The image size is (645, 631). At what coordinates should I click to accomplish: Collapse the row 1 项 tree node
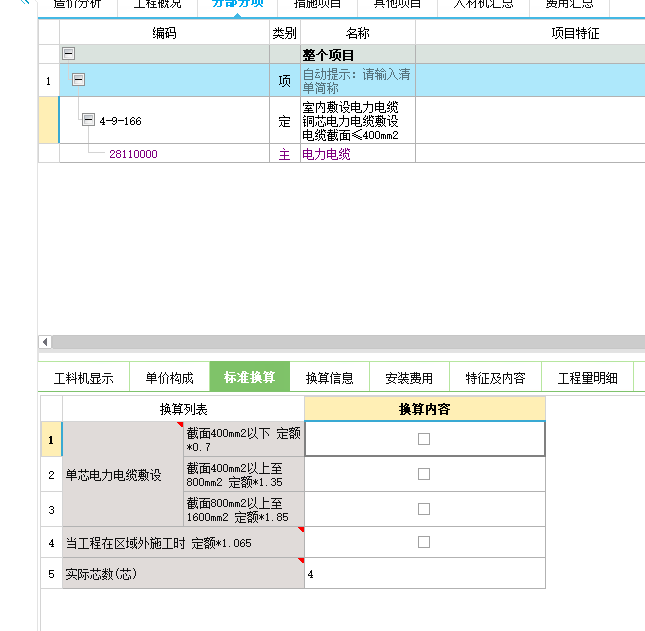pos(78,79)
